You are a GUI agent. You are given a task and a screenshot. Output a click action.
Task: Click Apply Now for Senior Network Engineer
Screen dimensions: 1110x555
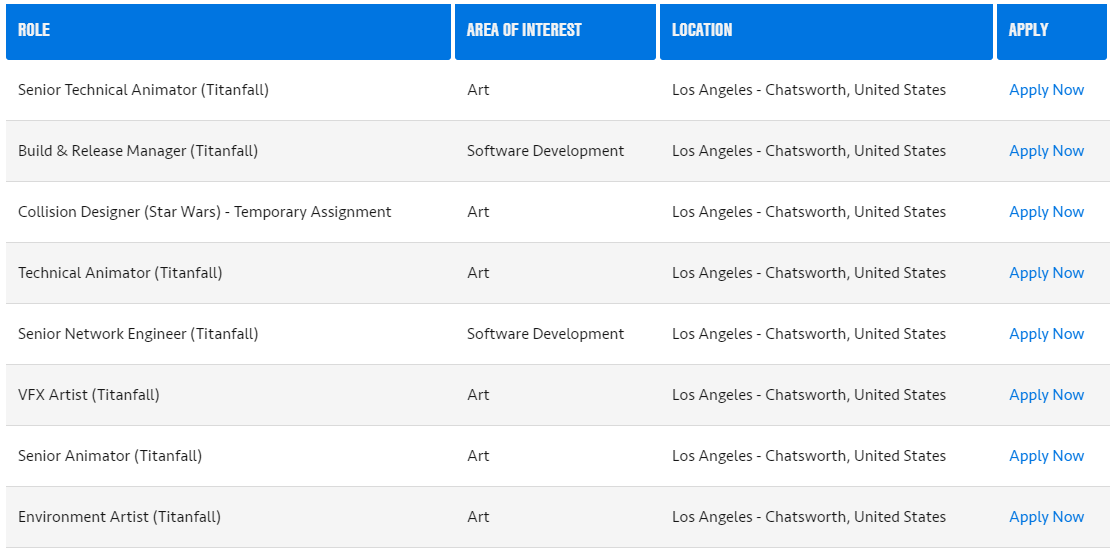1046,334
